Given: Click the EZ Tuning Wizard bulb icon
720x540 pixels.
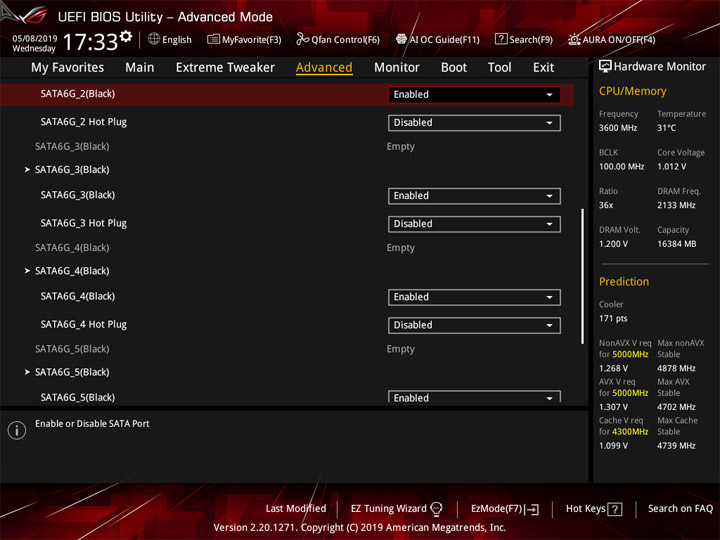Looking at the screenshot, I should 436,508.
